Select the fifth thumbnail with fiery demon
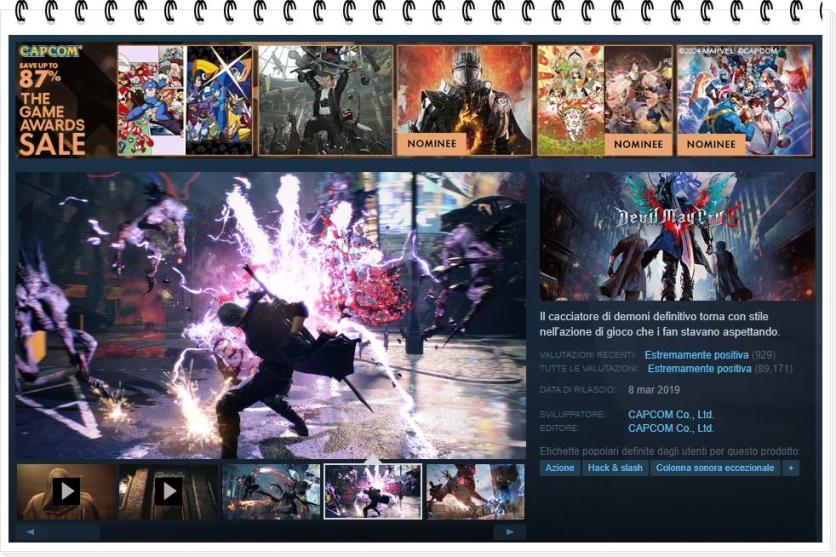This screenshot has height=557, width=836. (x=475, y=491)
